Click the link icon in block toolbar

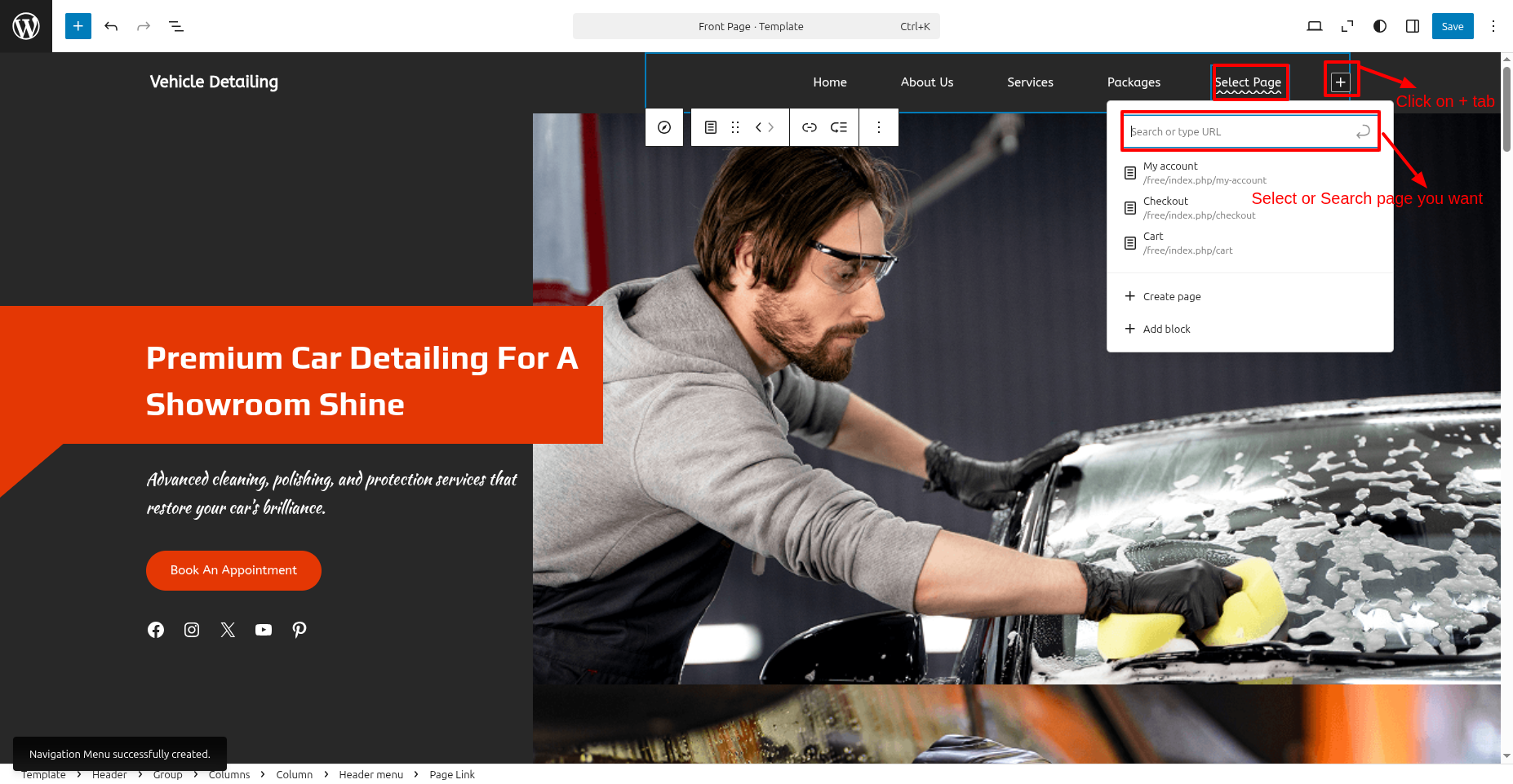tap(809, 127)
